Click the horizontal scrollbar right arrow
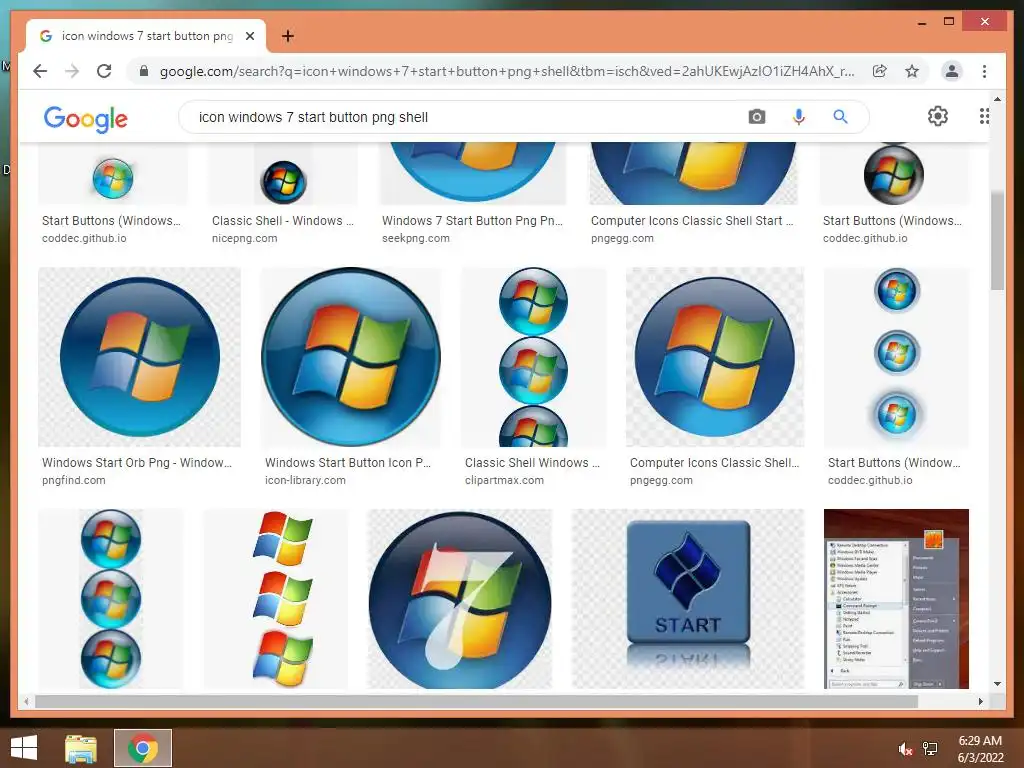This screenshot has height=768, width=1024. (981, 701)
